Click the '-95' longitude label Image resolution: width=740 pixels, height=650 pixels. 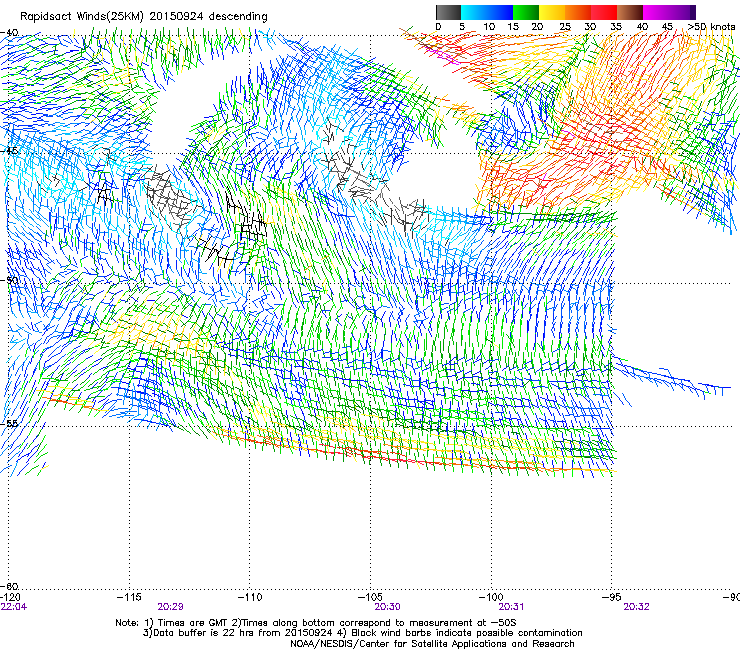pyautogui.click(x=613, y=597)
